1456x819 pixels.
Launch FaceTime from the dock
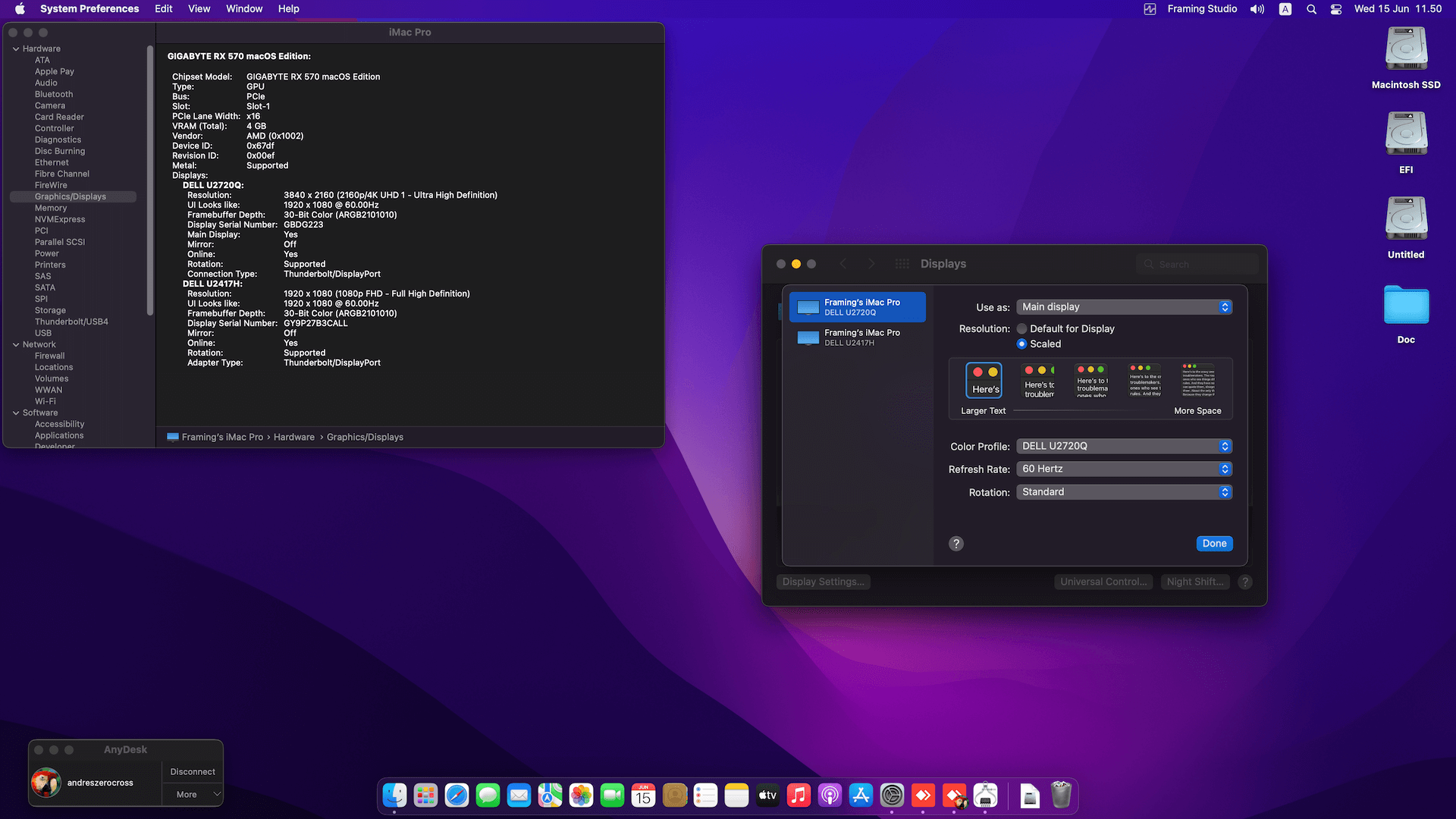coord(612,795)
